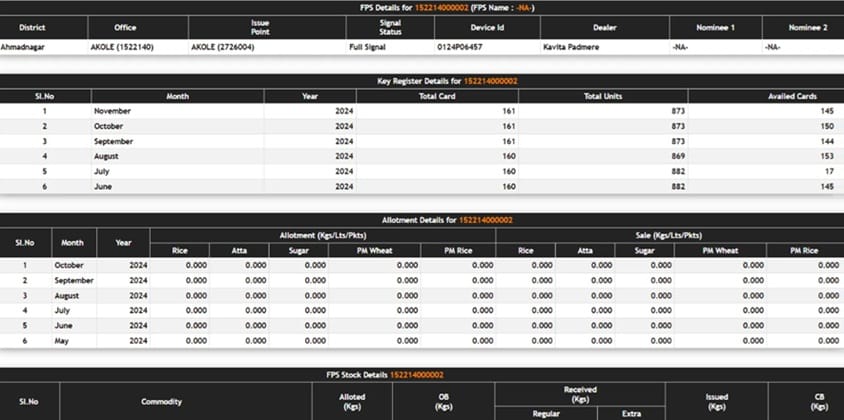Click September row in Key Register table

[x=422, y=141]
